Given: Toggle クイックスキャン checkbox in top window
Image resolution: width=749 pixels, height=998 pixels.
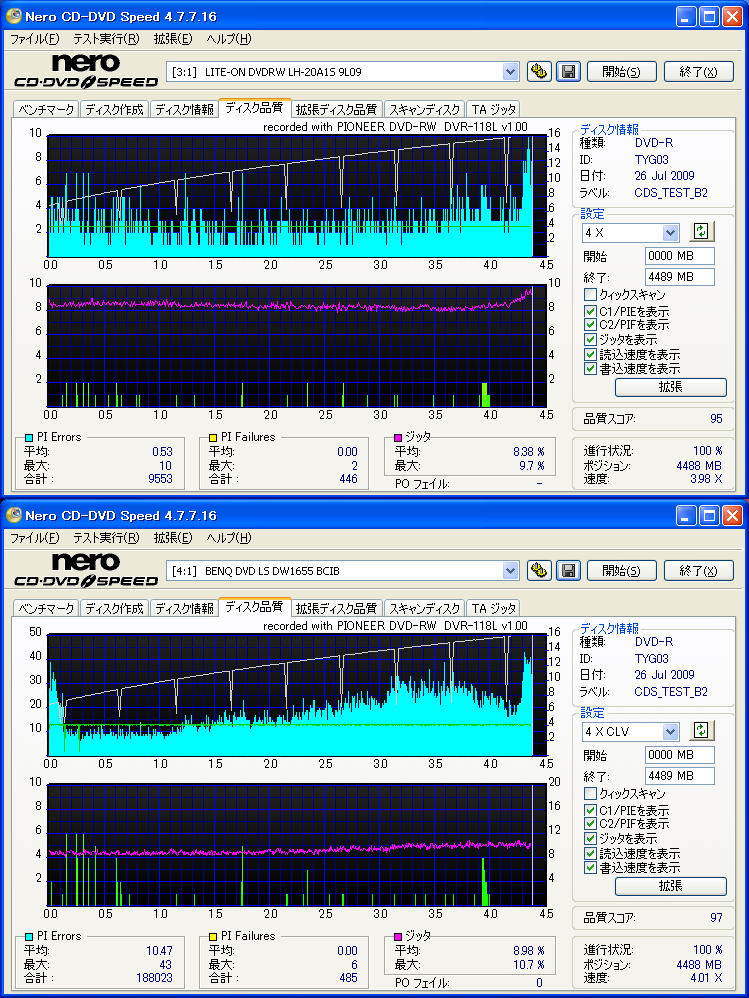Looking at the screenshot, I should 590,295.
